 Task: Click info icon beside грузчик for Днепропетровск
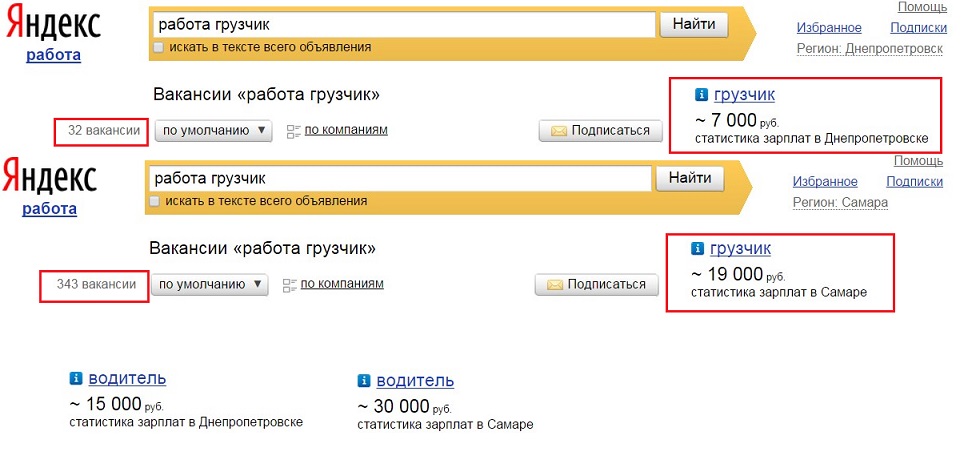(x=701, y=95)
